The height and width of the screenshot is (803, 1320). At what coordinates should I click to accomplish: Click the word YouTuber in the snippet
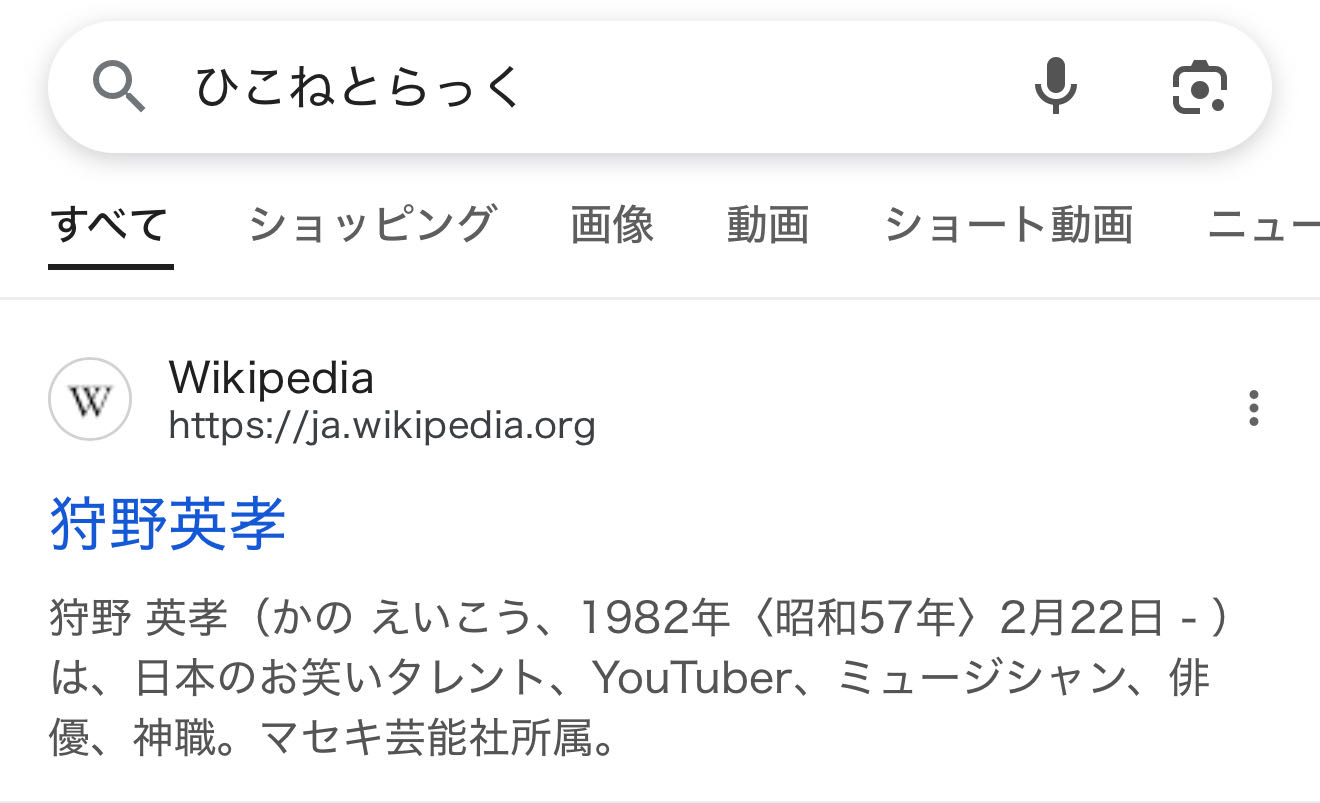(x=692, y=679)
